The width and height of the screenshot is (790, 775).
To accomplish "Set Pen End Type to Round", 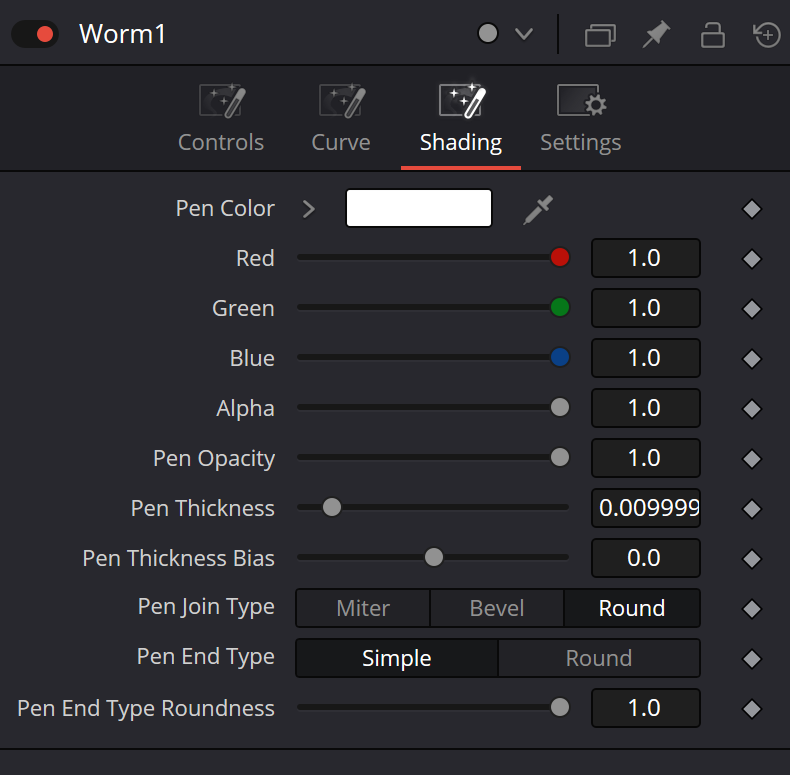I will 599,658.
